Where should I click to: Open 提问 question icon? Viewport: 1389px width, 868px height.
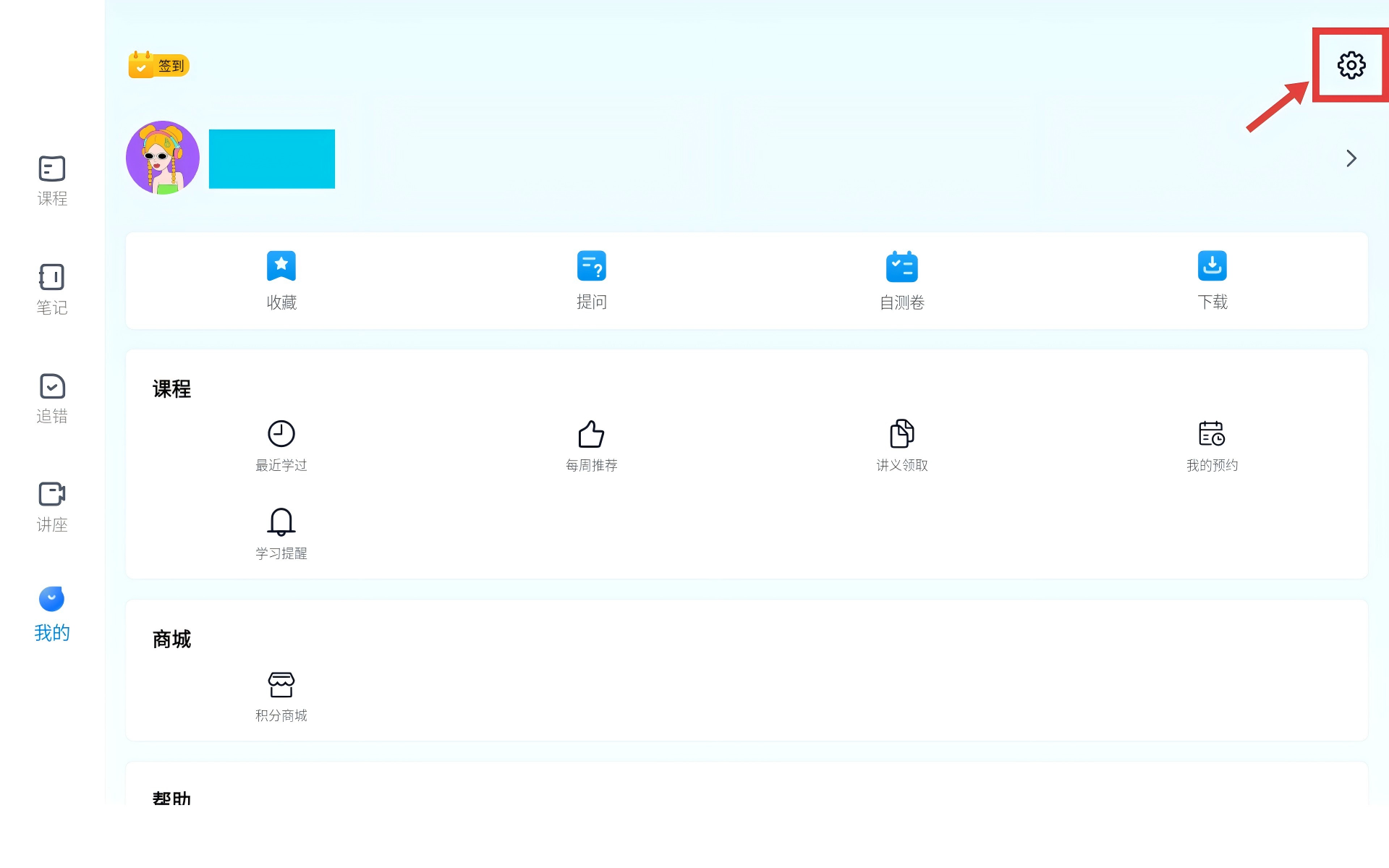tap(592, 265)
